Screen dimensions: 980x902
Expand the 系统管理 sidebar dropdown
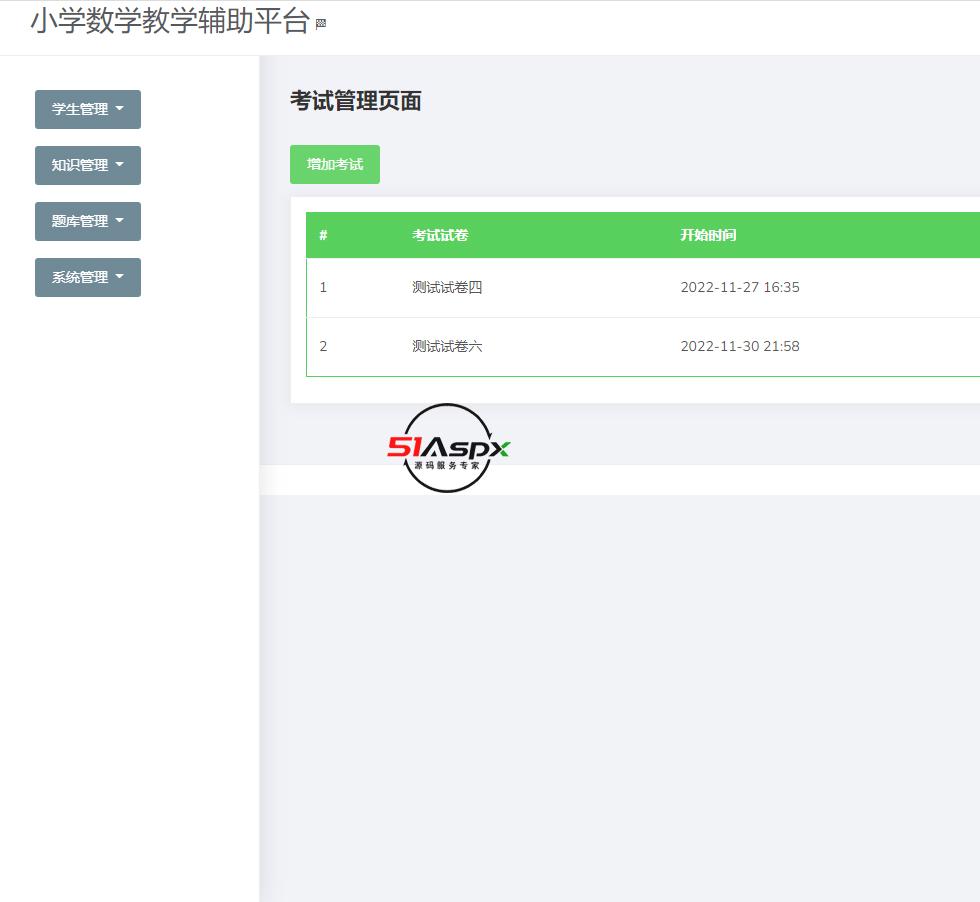click(88, 277)
